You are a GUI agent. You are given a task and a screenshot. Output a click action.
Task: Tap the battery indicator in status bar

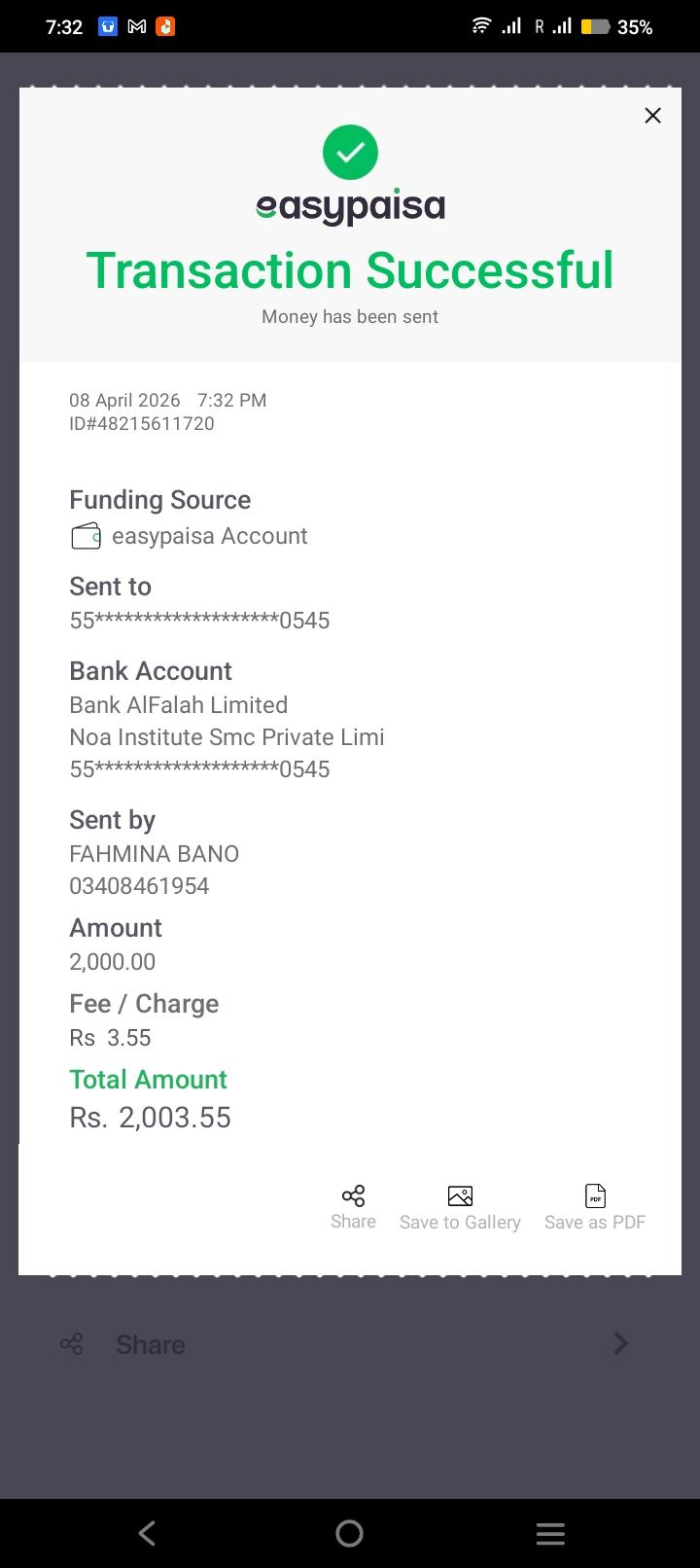[595, 27]
